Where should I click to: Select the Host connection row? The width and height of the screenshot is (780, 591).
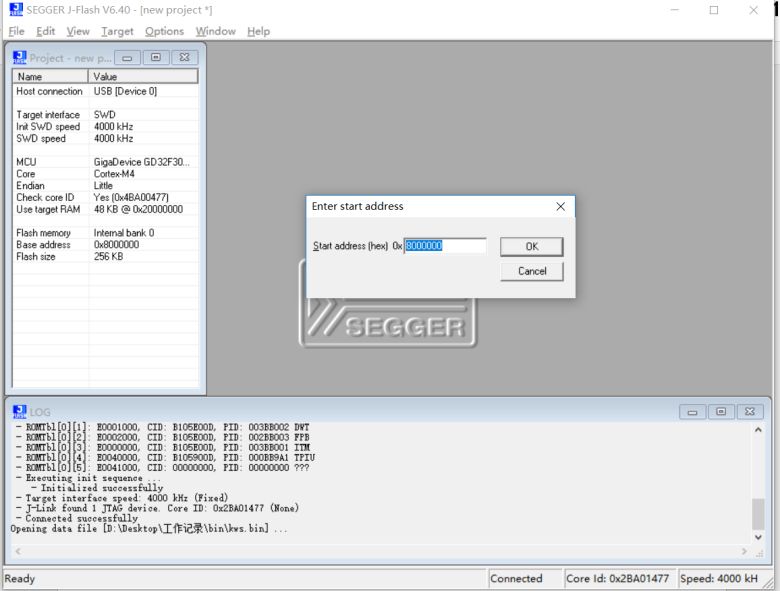point(105,92)
